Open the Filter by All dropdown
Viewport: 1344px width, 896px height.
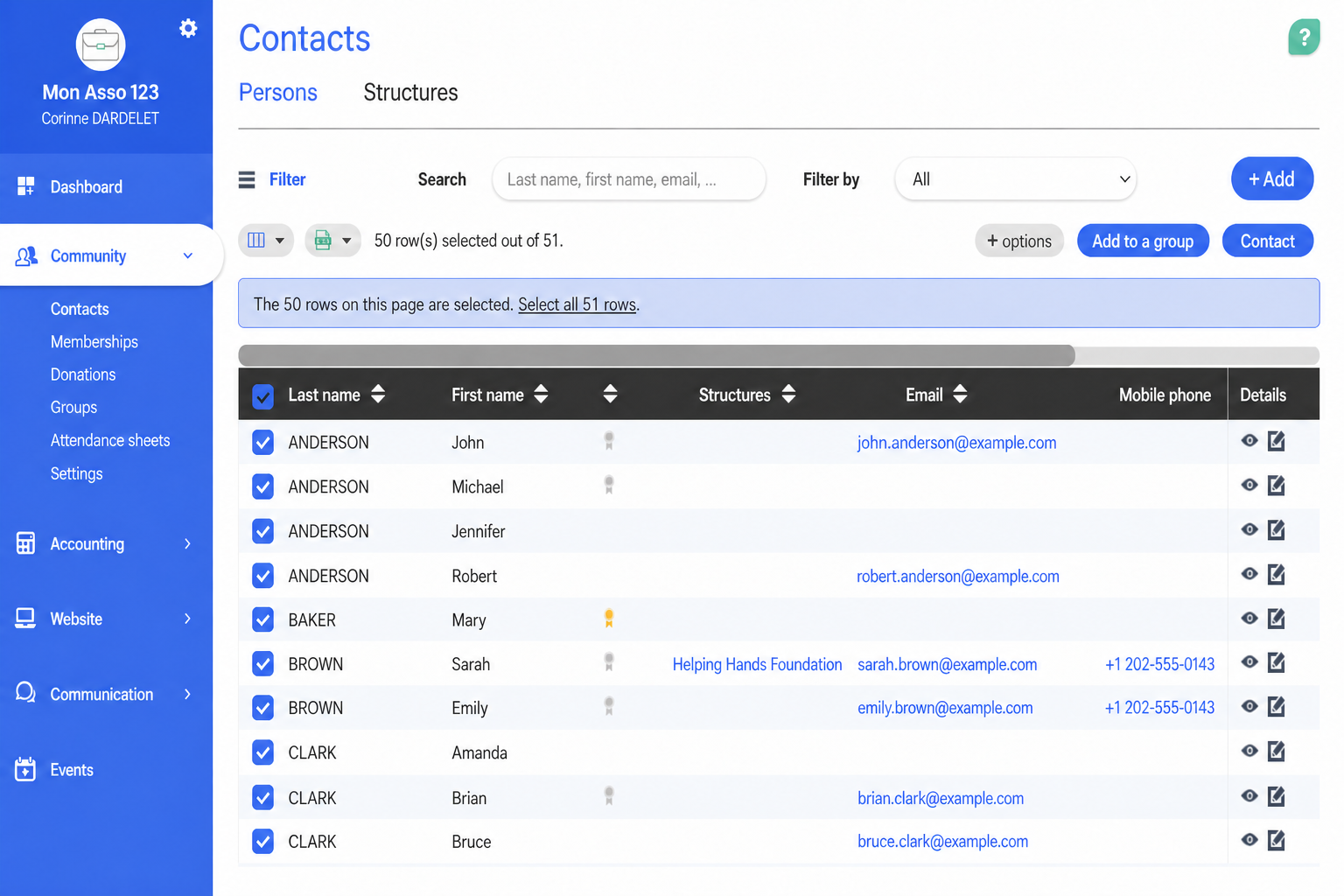click(x=1016, y=179)
